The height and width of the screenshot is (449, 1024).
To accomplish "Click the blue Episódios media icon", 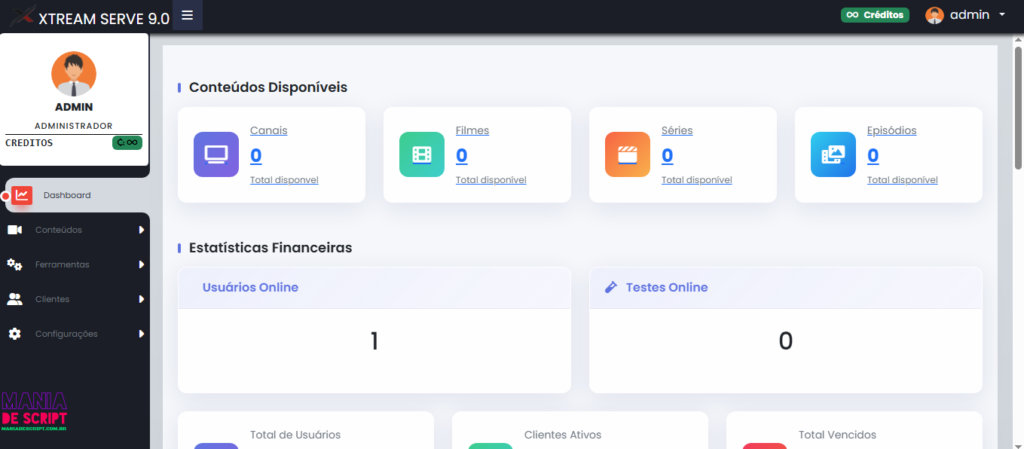I will [x=833, y=154].
